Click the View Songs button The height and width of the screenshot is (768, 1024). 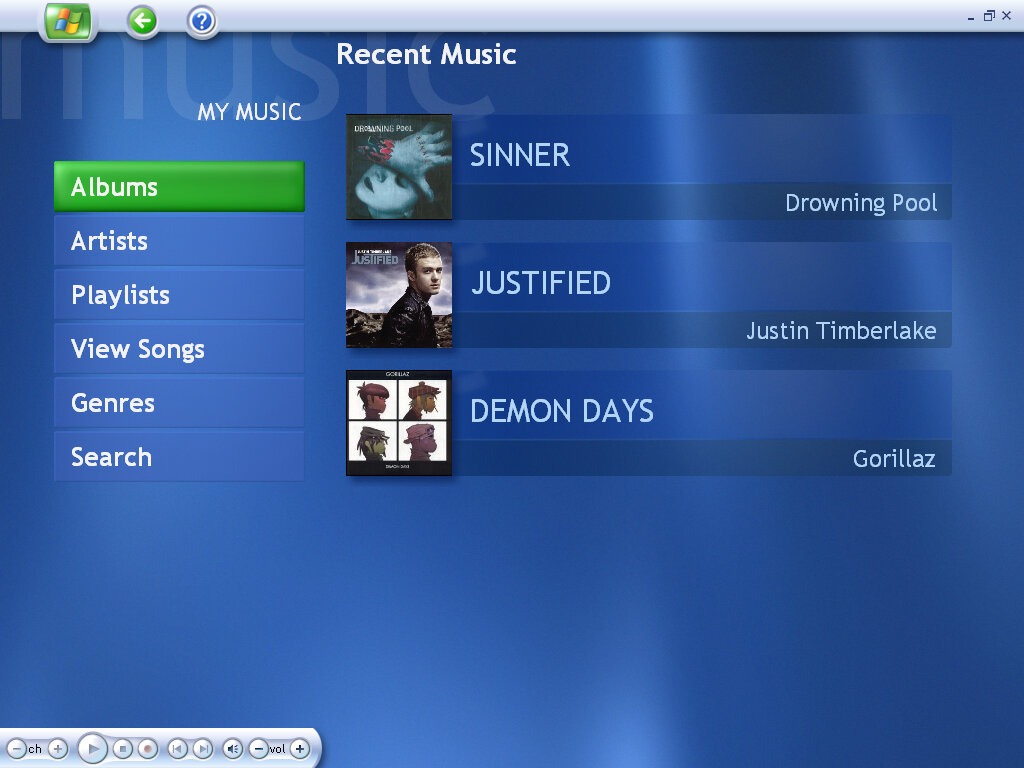pyautogui.click(x=179, y=349)
